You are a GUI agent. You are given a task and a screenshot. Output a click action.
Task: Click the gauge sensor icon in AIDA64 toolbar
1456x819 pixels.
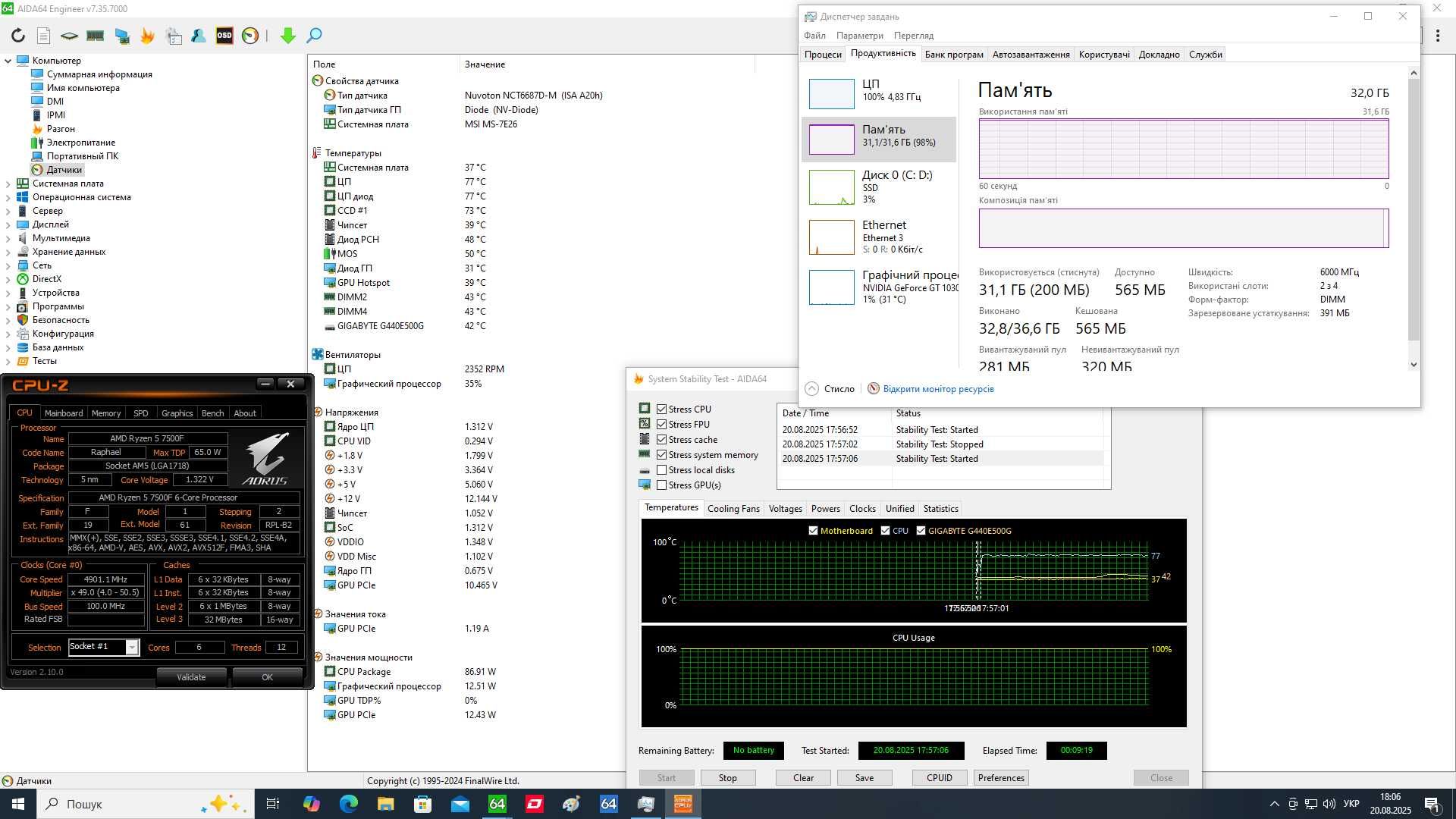tap(250, 35)
